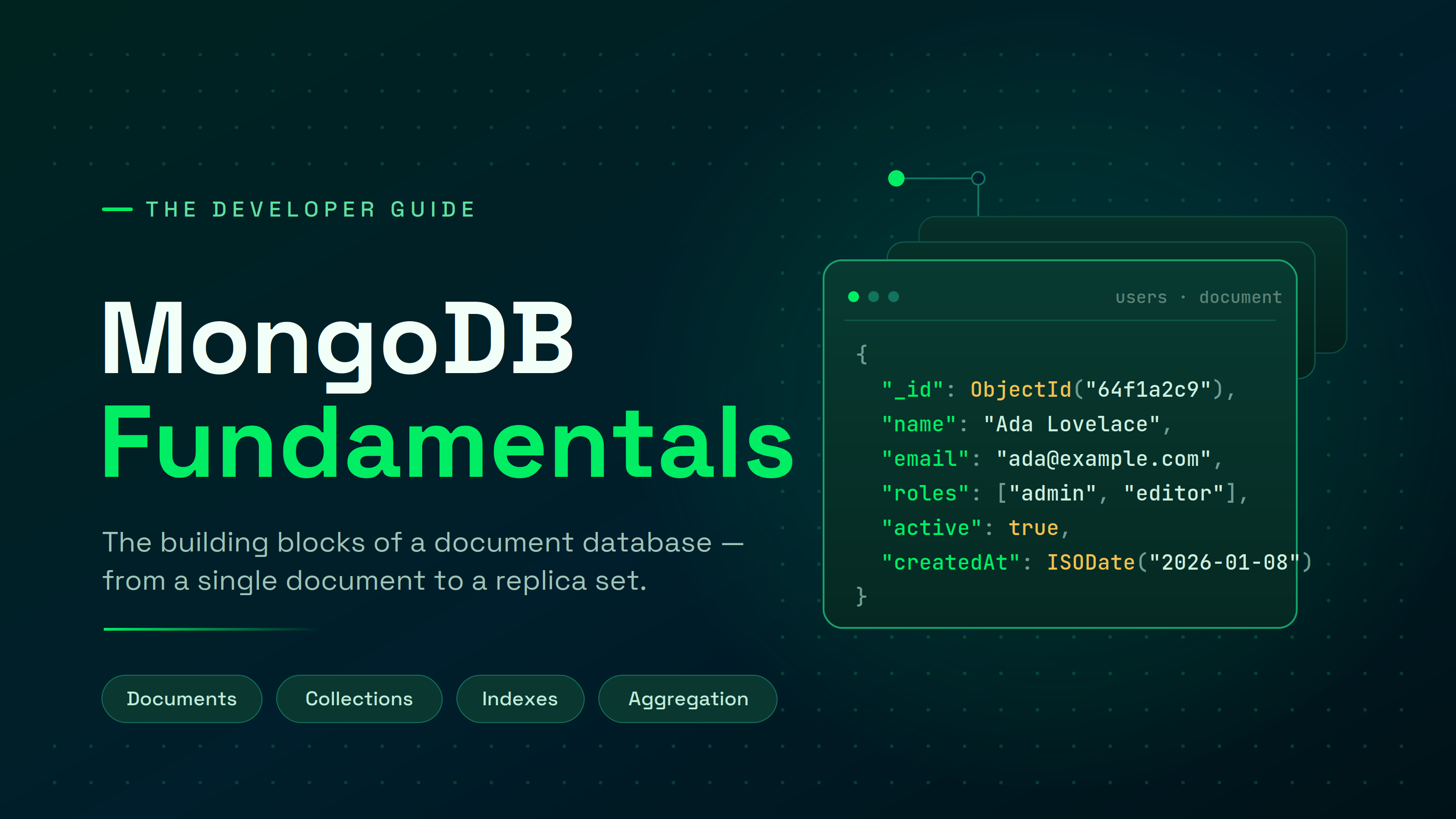1456x819 pixels.
Task: Click the hollow circle connector node
Action: tap(978, 179)
